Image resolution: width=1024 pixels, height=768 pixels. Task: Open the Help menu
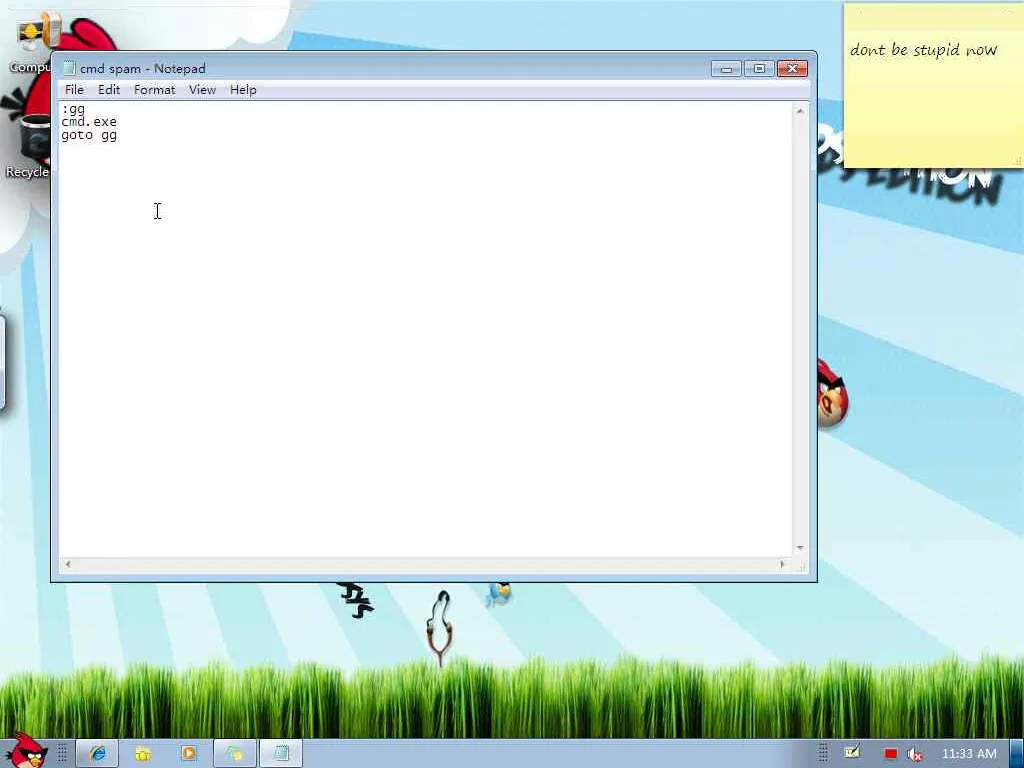tap(243, 89)
